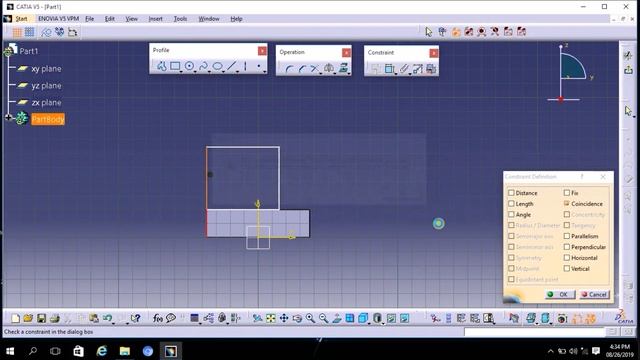Expand the PartBody tree node
This screenshot has height=360, width=640.
(8, 118)
